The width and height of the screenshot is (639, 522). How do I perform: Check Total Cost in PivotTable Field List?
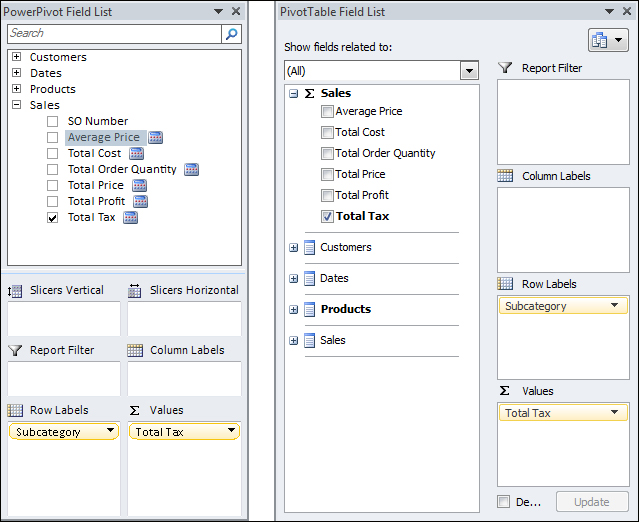[x=327, y=132]
